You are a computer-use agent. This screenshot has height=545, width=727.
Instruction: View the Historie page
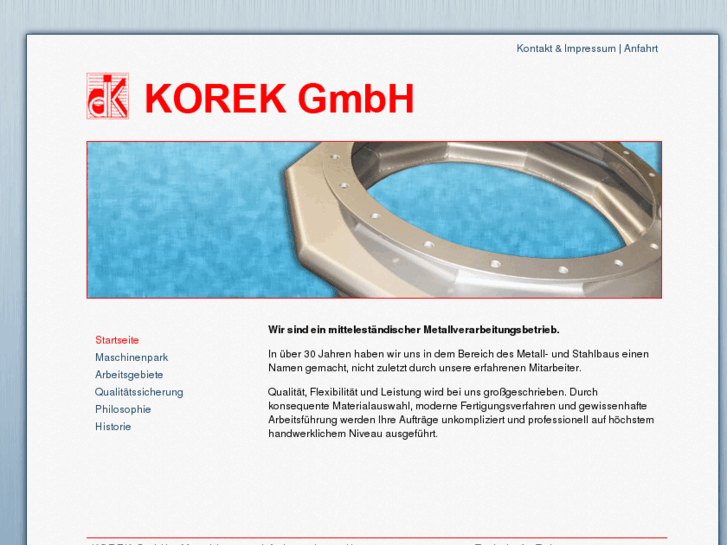coord(113,426)
